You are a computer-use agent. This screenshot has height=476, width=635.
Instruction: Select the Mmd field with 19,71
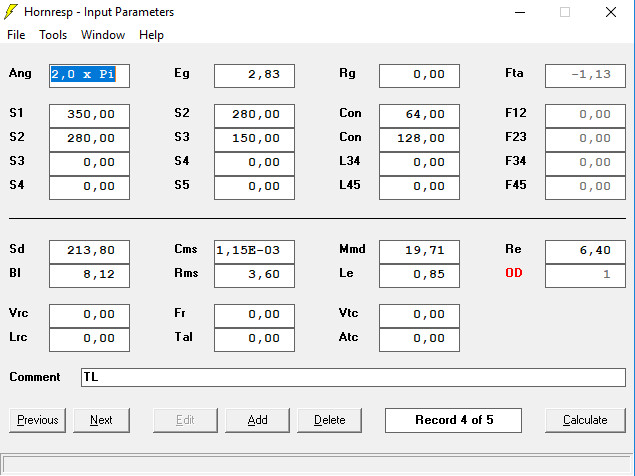point(420,252)
